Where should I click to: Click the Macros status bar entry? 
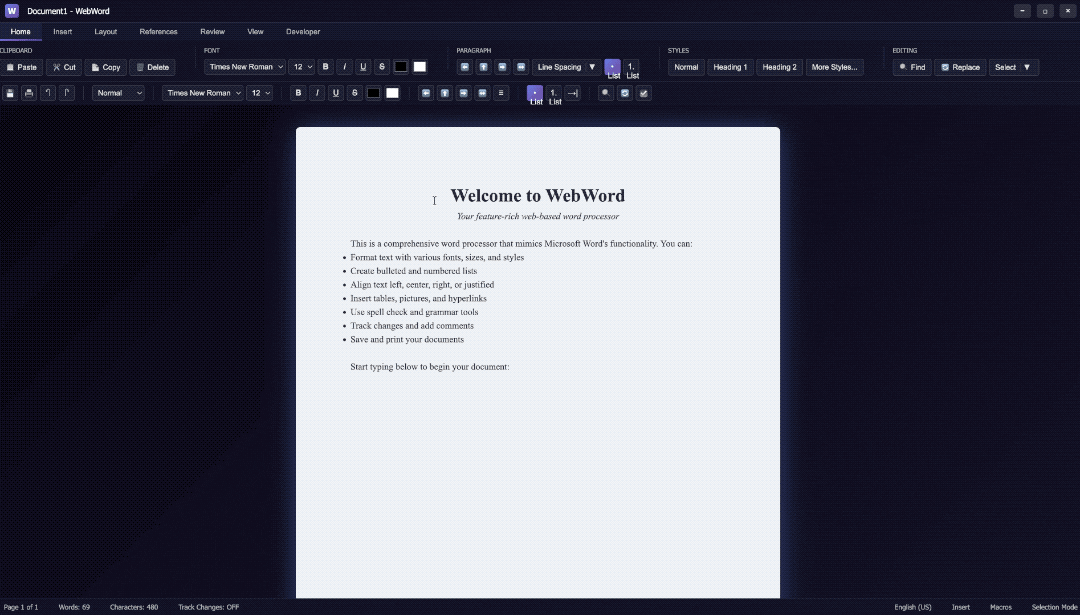1001,607
